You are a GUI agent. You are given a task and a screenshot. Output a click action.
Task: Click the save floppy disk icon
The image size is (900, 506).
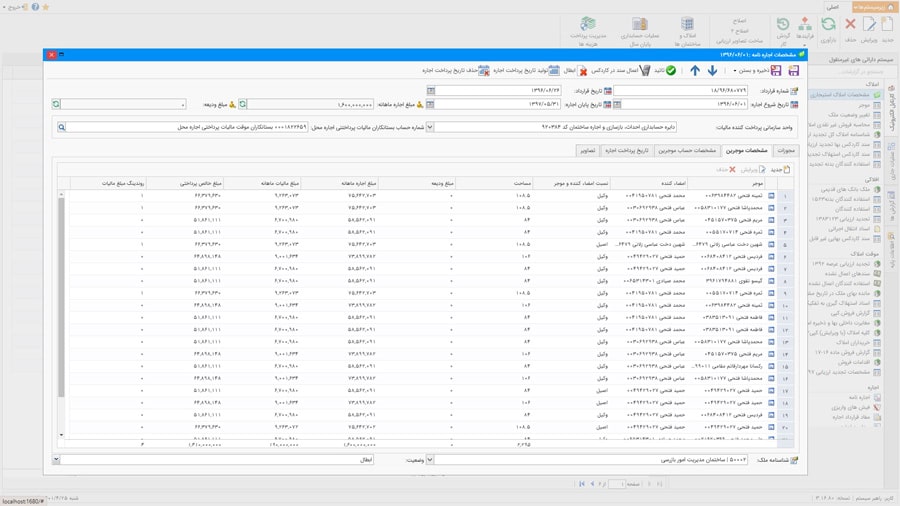[793, 71]
